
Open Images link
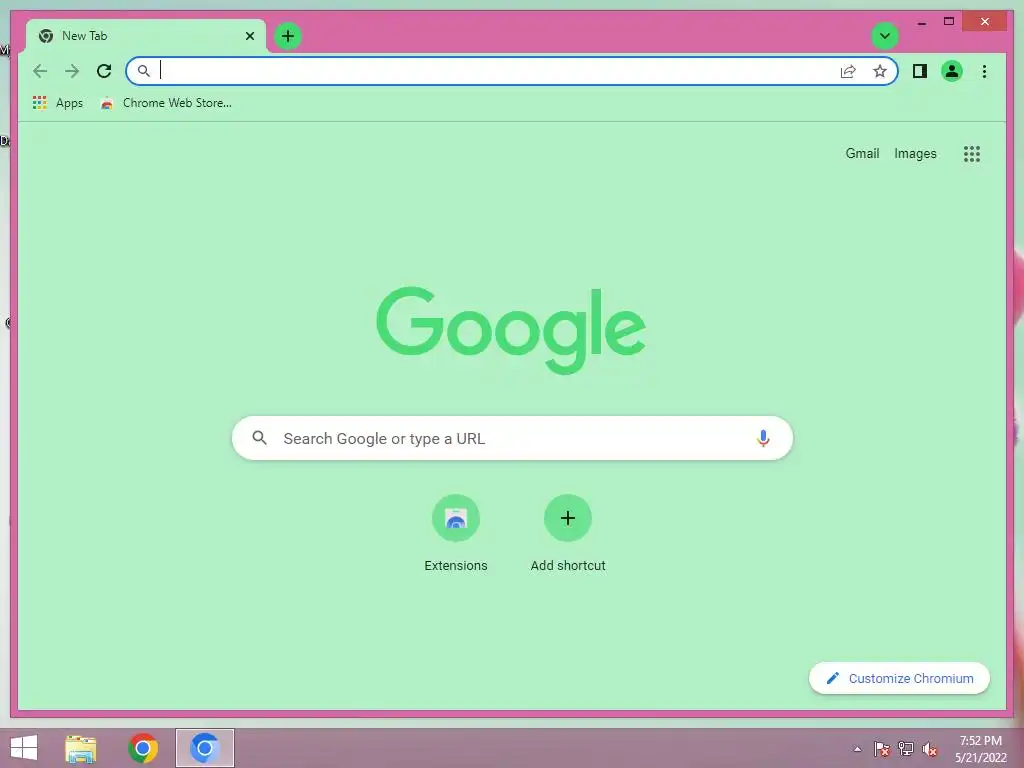click(x=915, y=153)
